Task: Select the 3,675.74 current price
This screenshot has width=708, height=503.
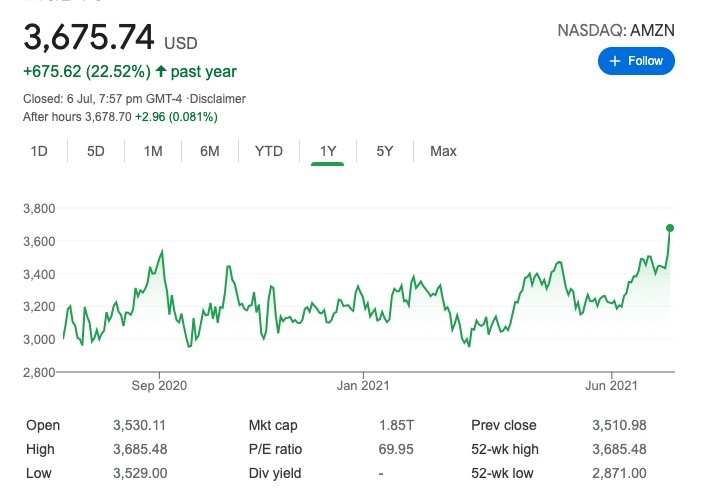Action: point(89,37)
